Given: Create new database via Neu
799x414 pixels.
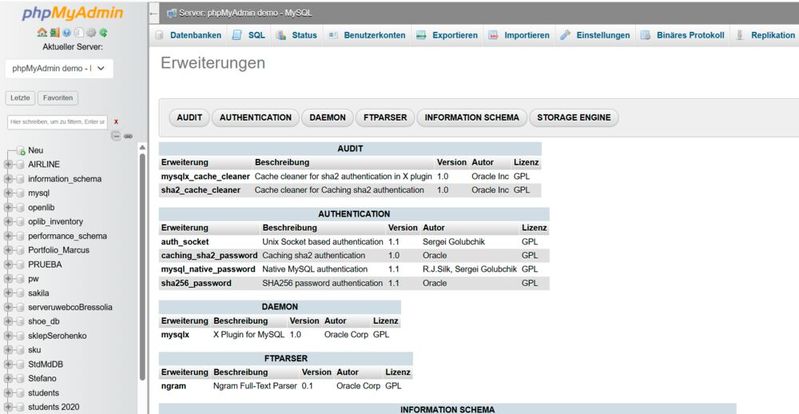Looking at the screenshot, I should point(36,150).
